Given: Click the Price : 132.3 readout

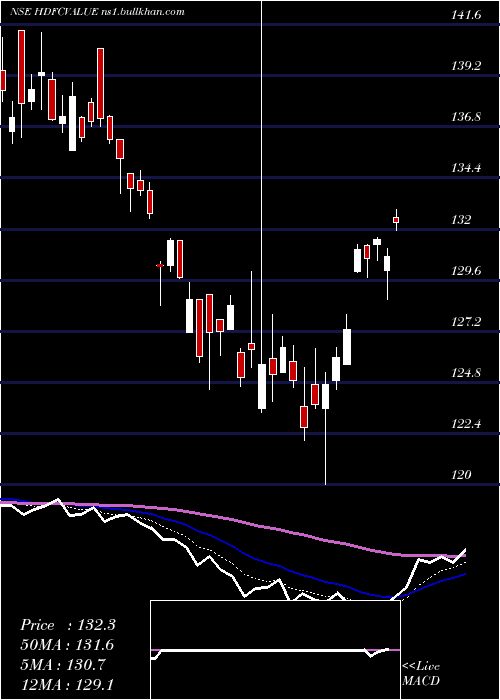Looking at the screenshot, I should 68,625.
